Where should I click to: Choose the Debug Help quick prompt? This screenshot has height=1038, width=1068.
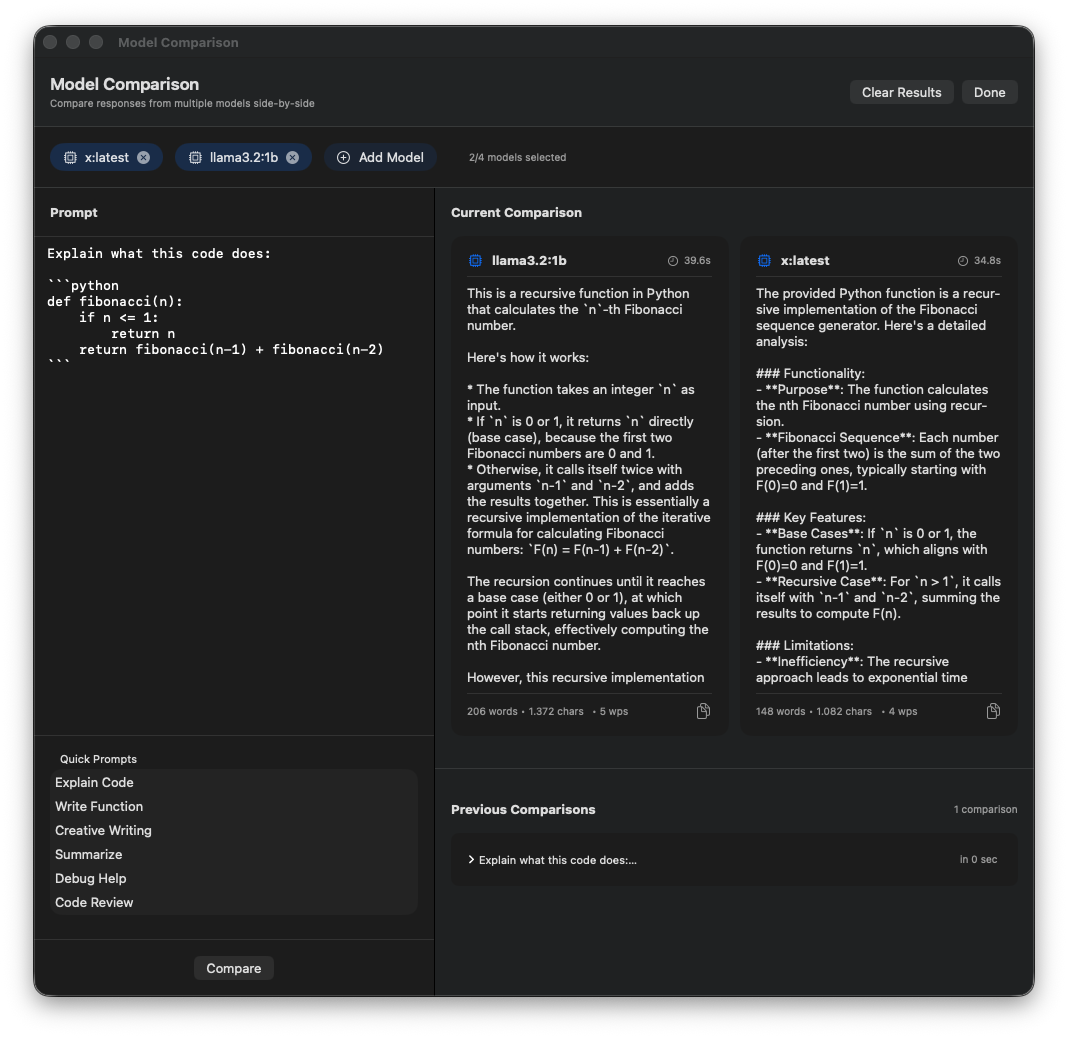click(90, 878)
